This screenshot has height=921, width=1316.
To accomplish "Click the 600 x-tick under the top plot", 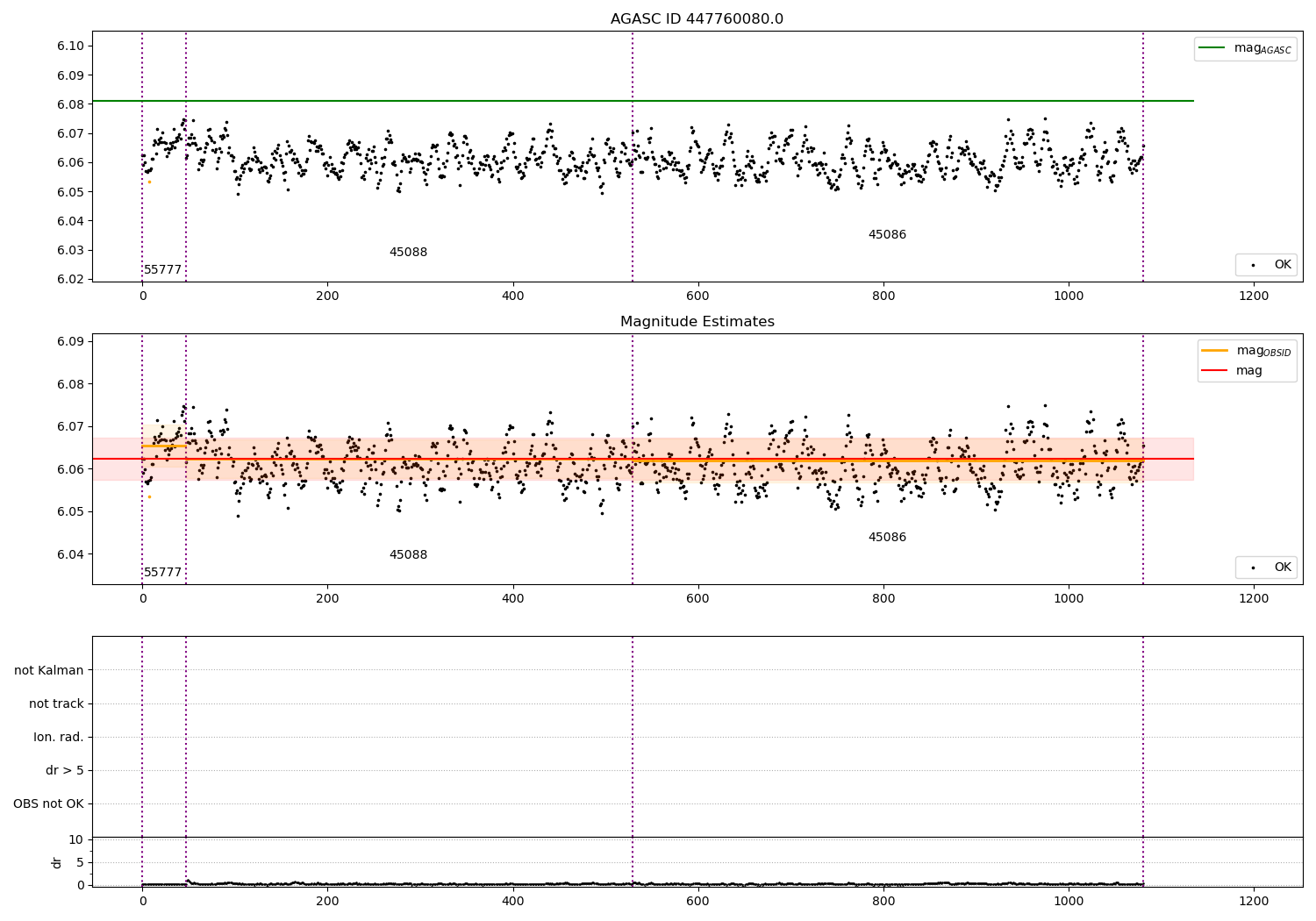I will [x=697, y=296].
